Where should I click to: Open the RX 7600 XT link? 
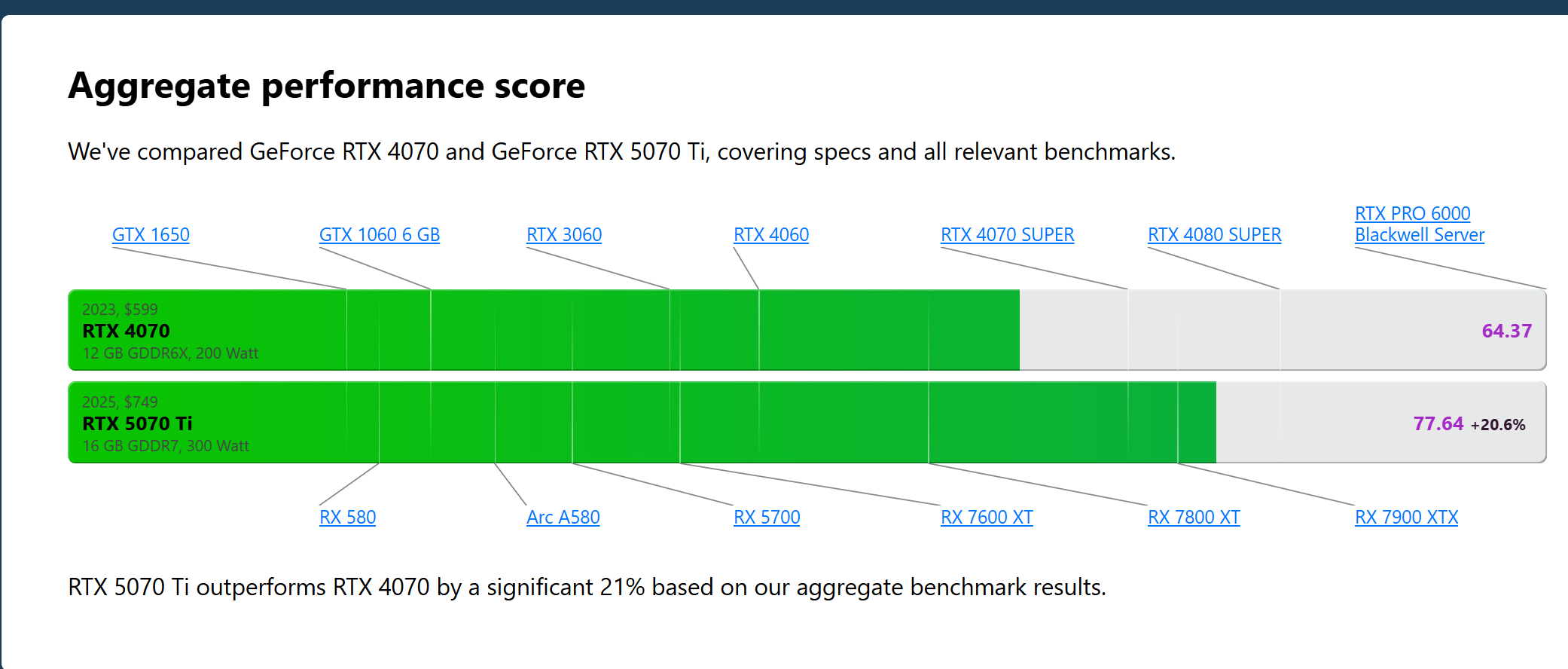[987, 518]
